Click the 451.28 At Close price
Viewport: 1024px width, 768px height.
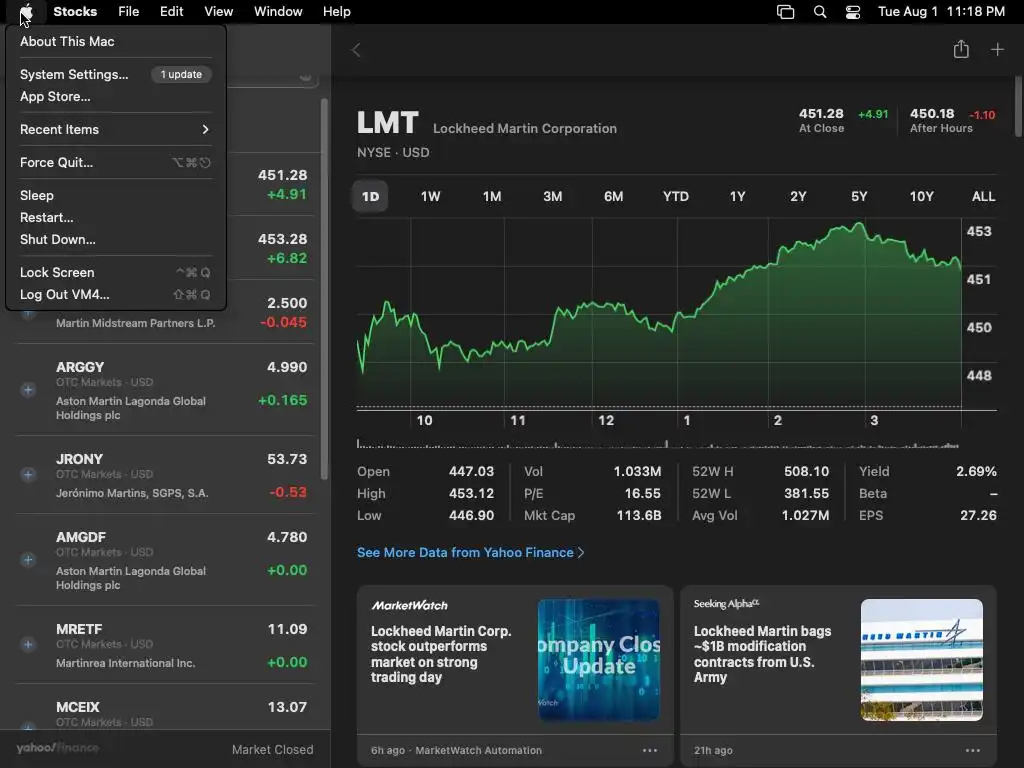(x=821, y=114)
